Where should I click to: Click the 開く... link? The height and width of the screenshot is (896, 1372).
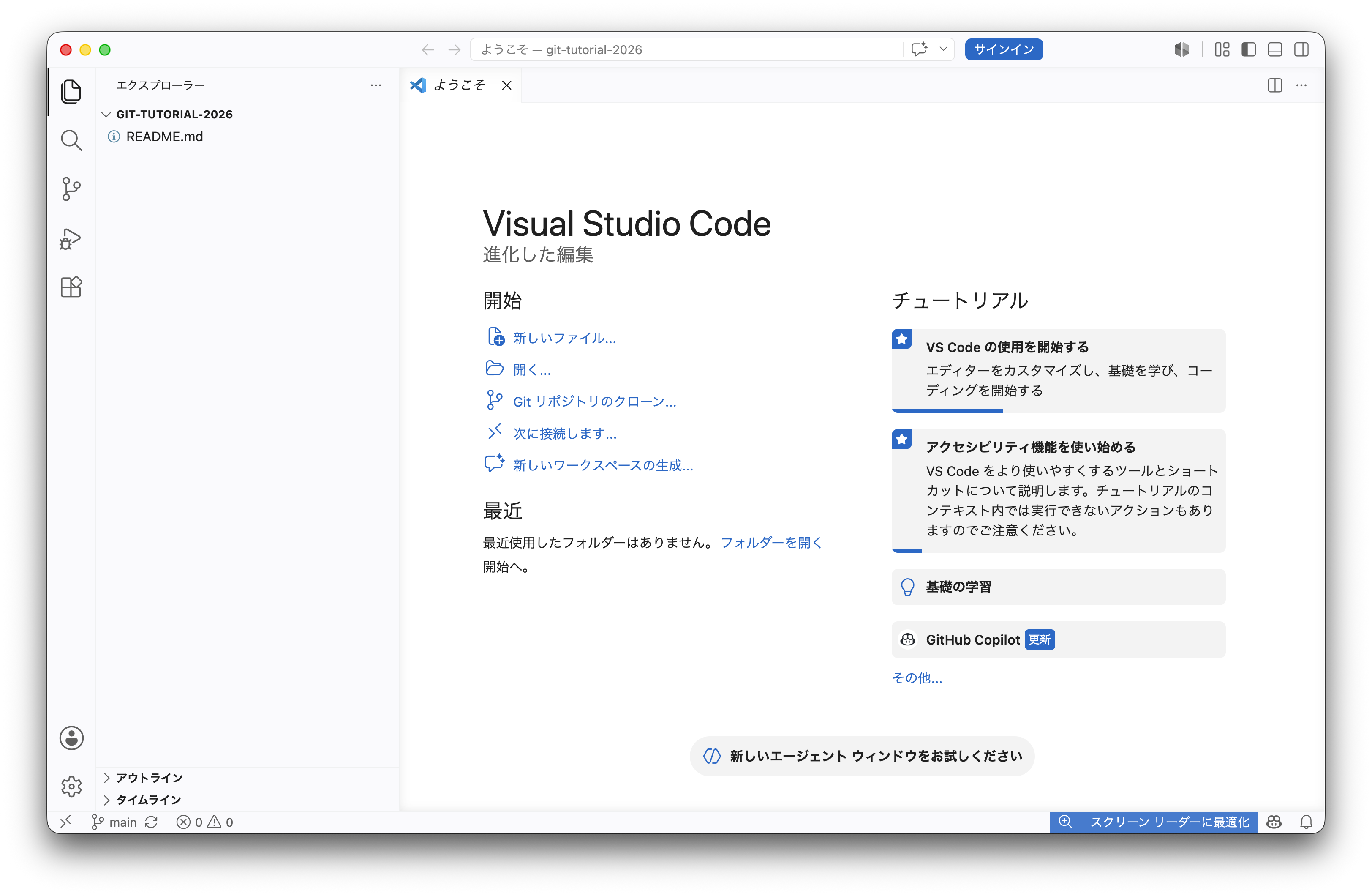pos(531,370)
